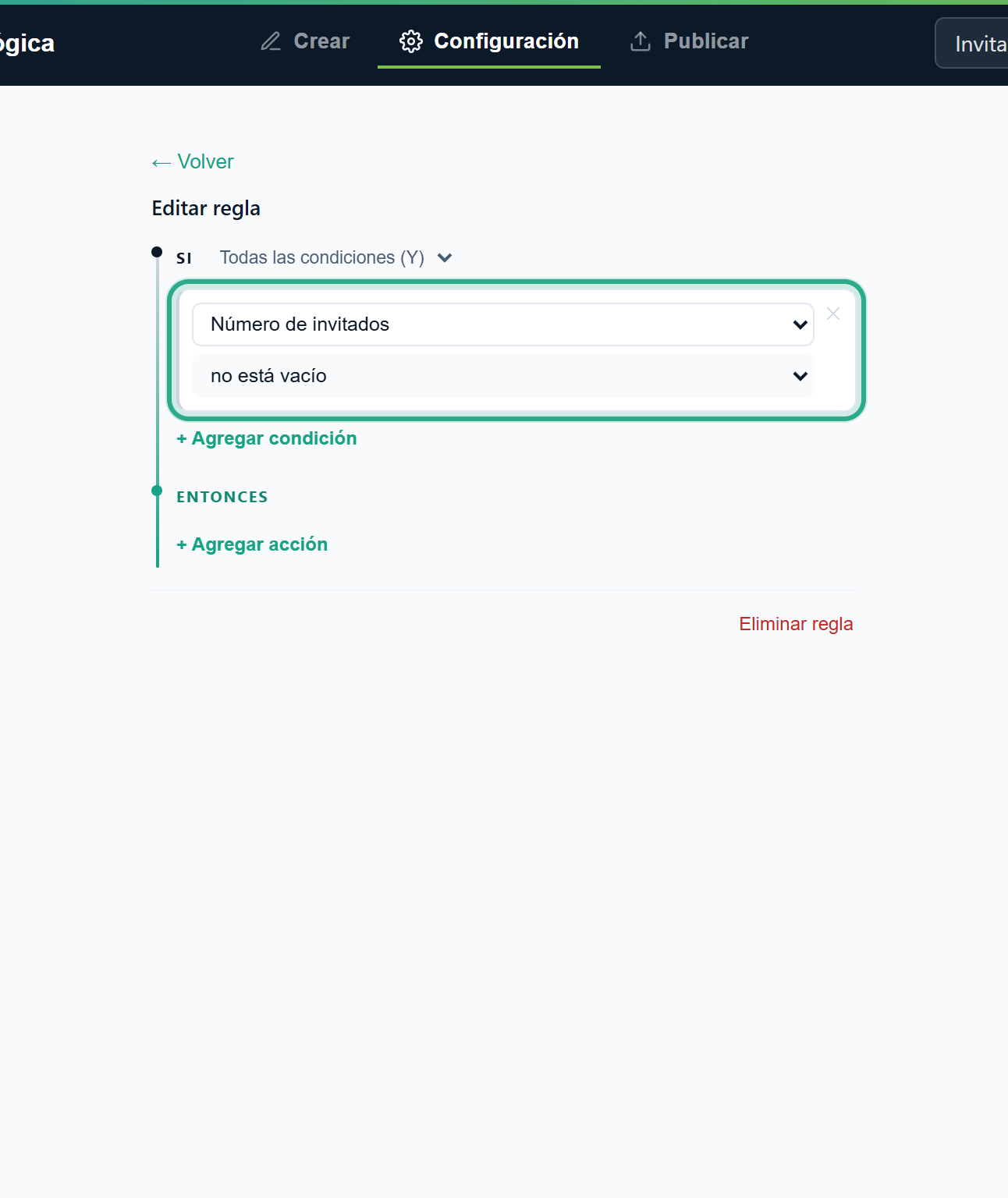Screen dimensions: 1008x1198
Task: Delete the rule with Eliminar regla
Action: pyautogui.click(x=796, y=624)
